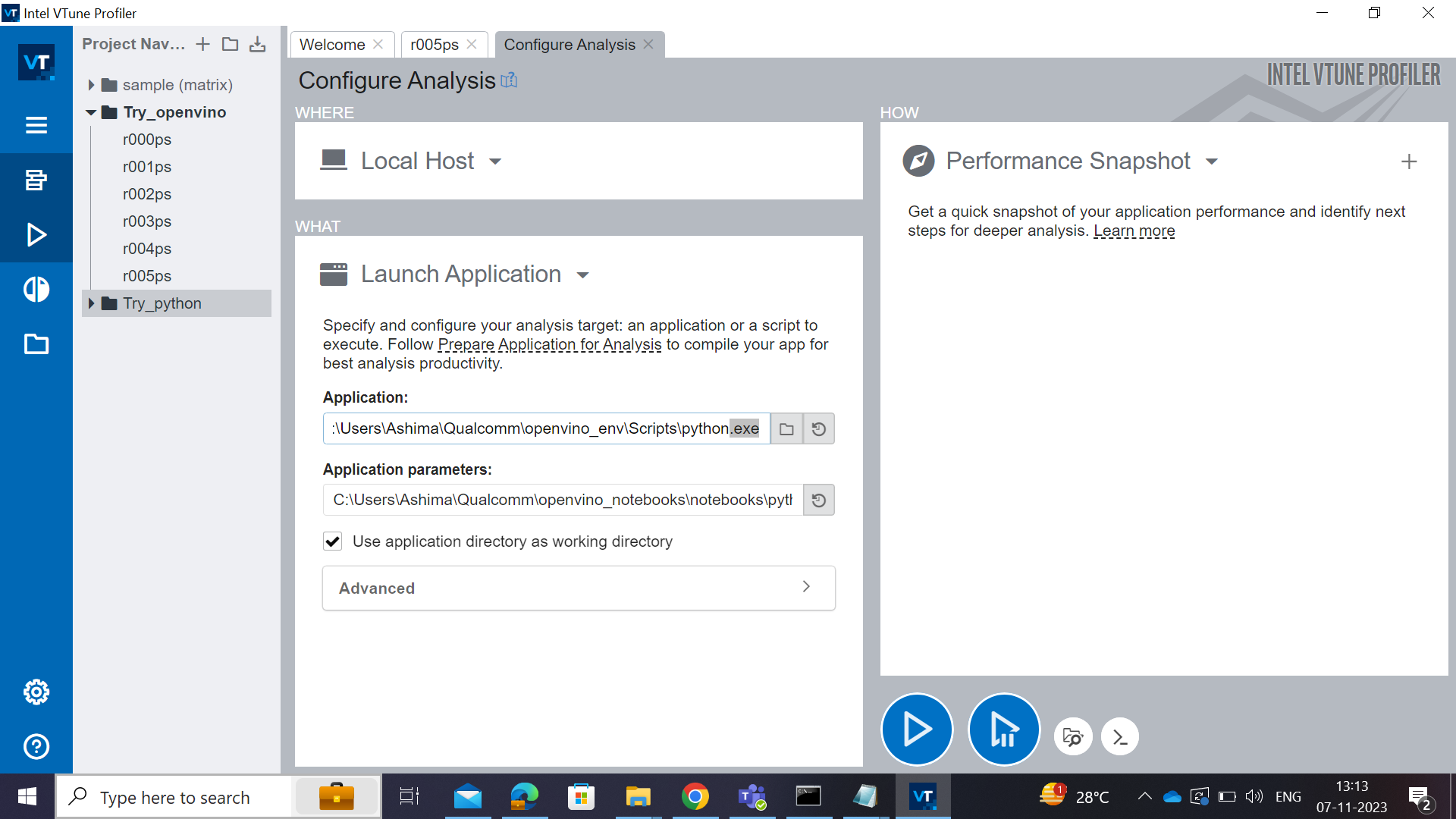Uncheck Use application directory as working directory
1456x819 pixels.
click(x=333, y=541)
